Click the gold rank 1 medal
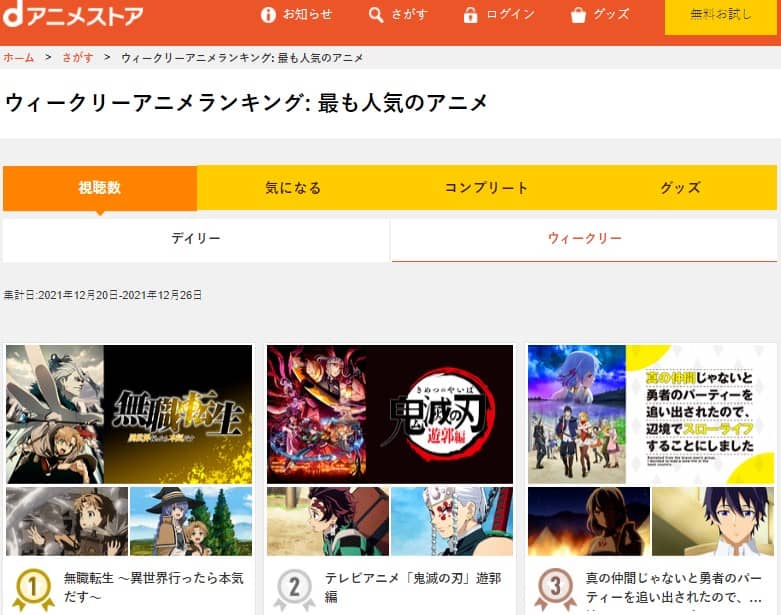781x615 pixels. coord(32,588)
